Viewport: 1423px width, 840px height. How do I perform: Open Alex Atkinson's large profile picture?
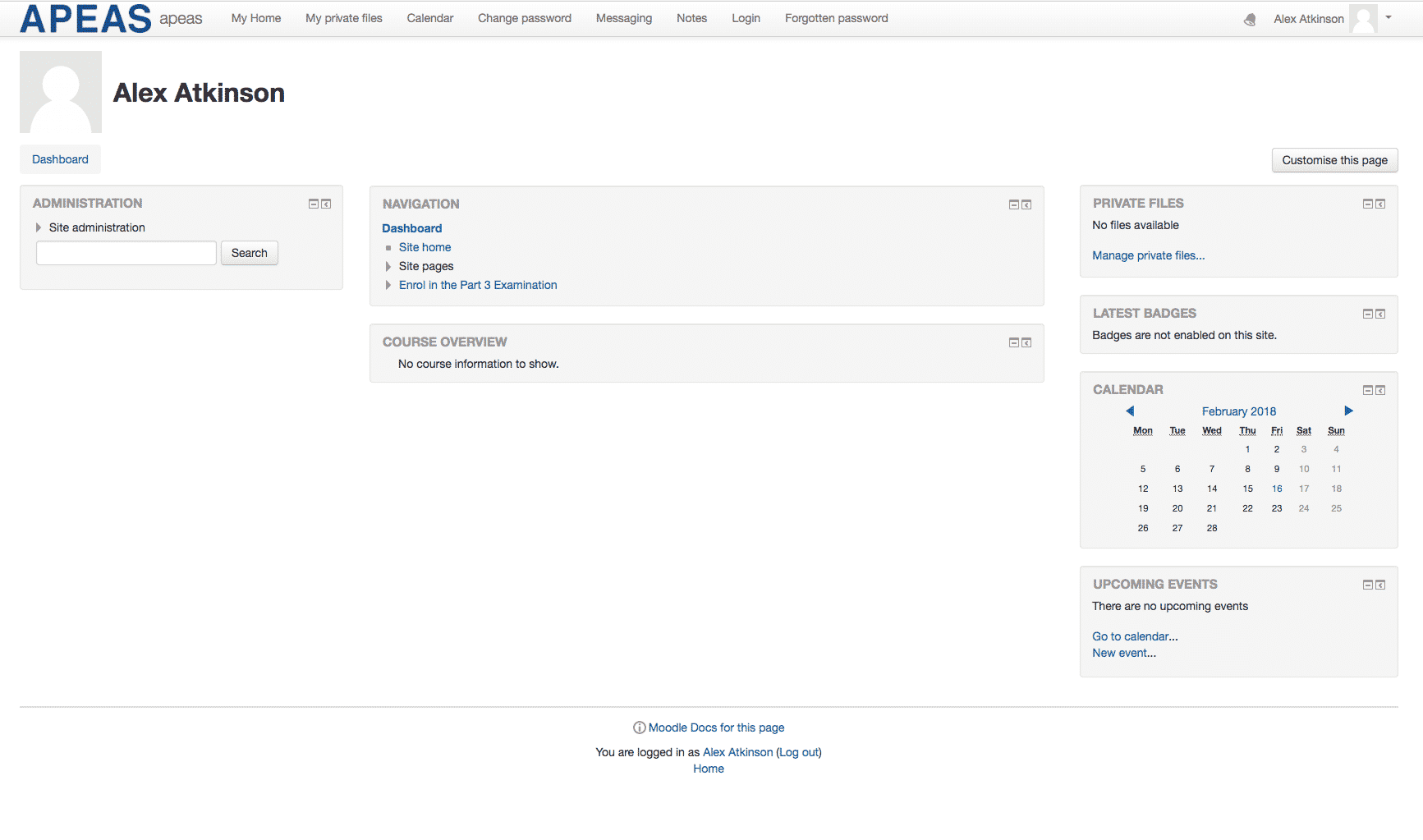click(x=61, y=92)
